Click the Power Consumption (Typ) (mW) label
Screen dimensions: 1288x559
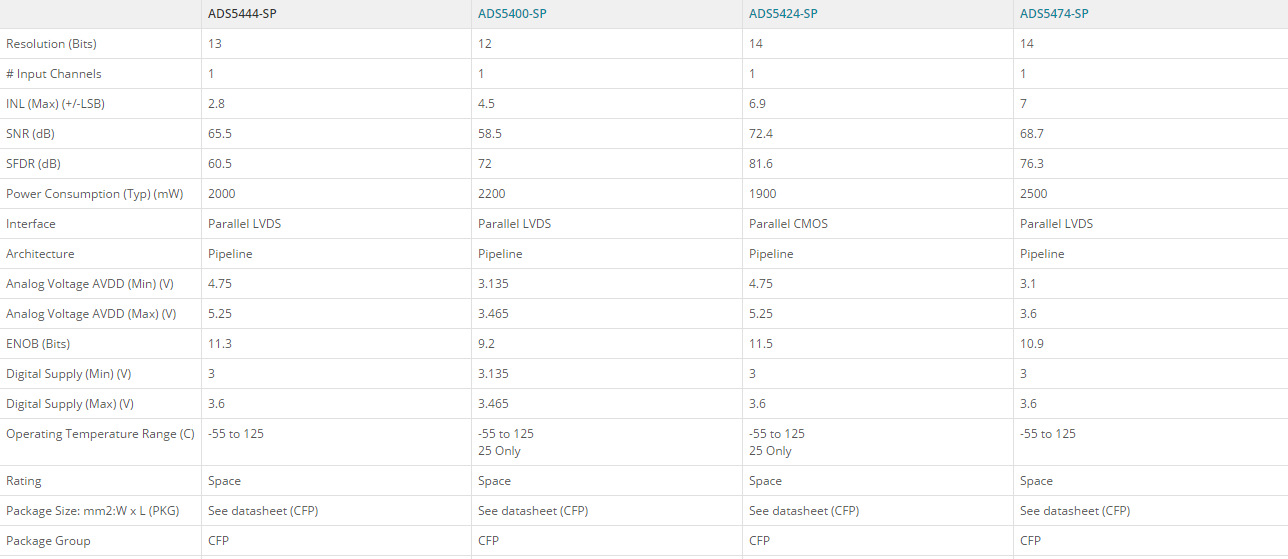pos(94,194)
